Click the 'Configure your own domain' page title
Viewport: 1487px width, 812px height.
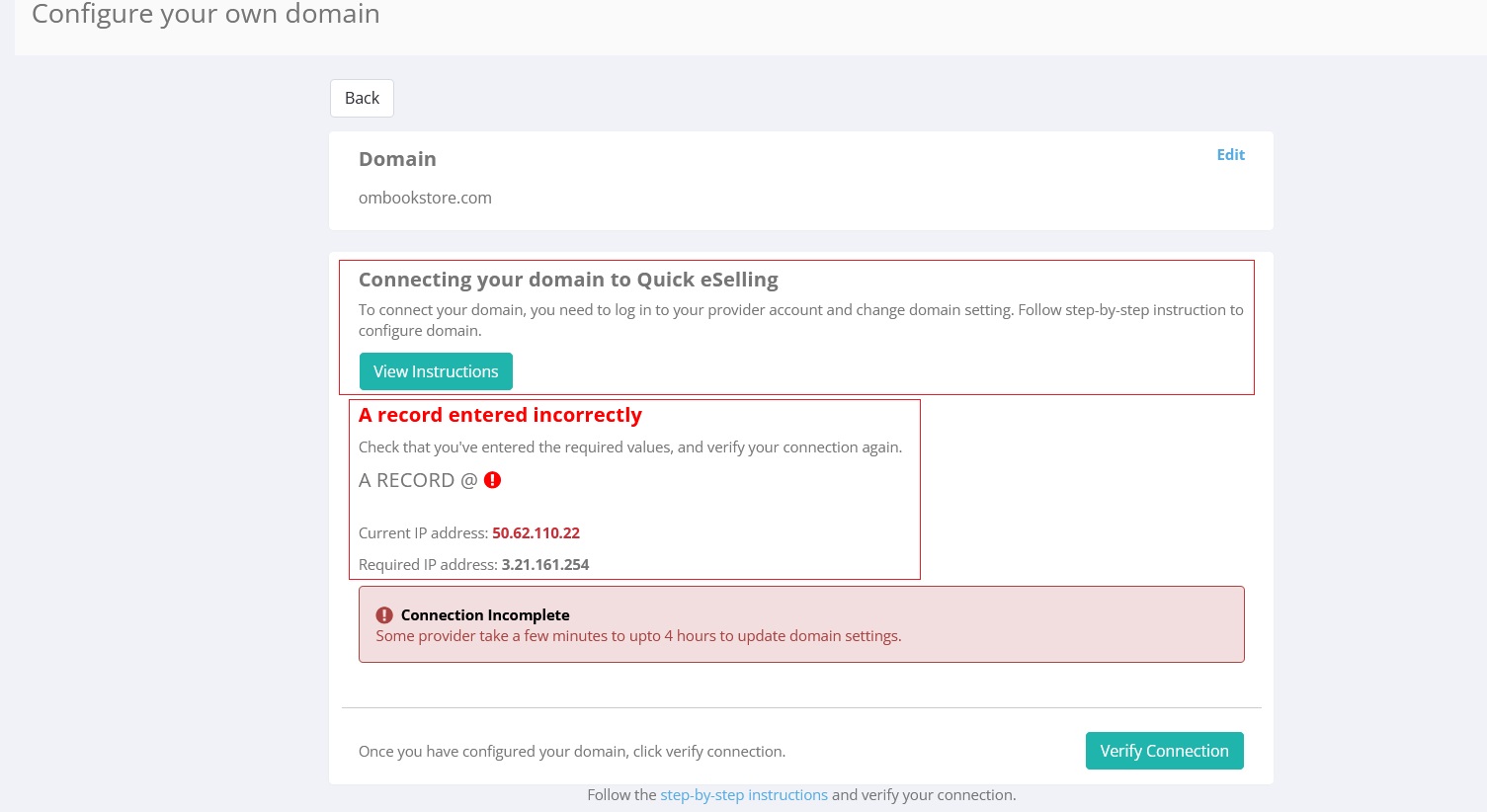click(x=206, y=15)
